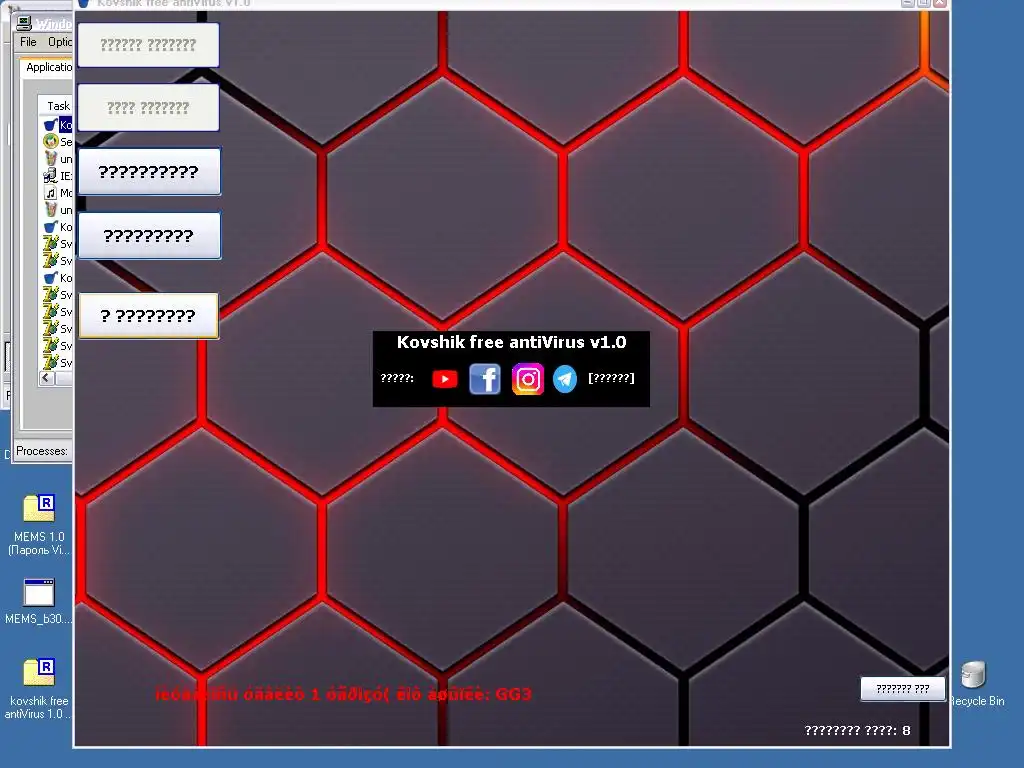This screenshot has height=768, width=1024.
Task: Select the 'MEMS_b30...' desktop program icon
Action: click(x=39, y=601)
